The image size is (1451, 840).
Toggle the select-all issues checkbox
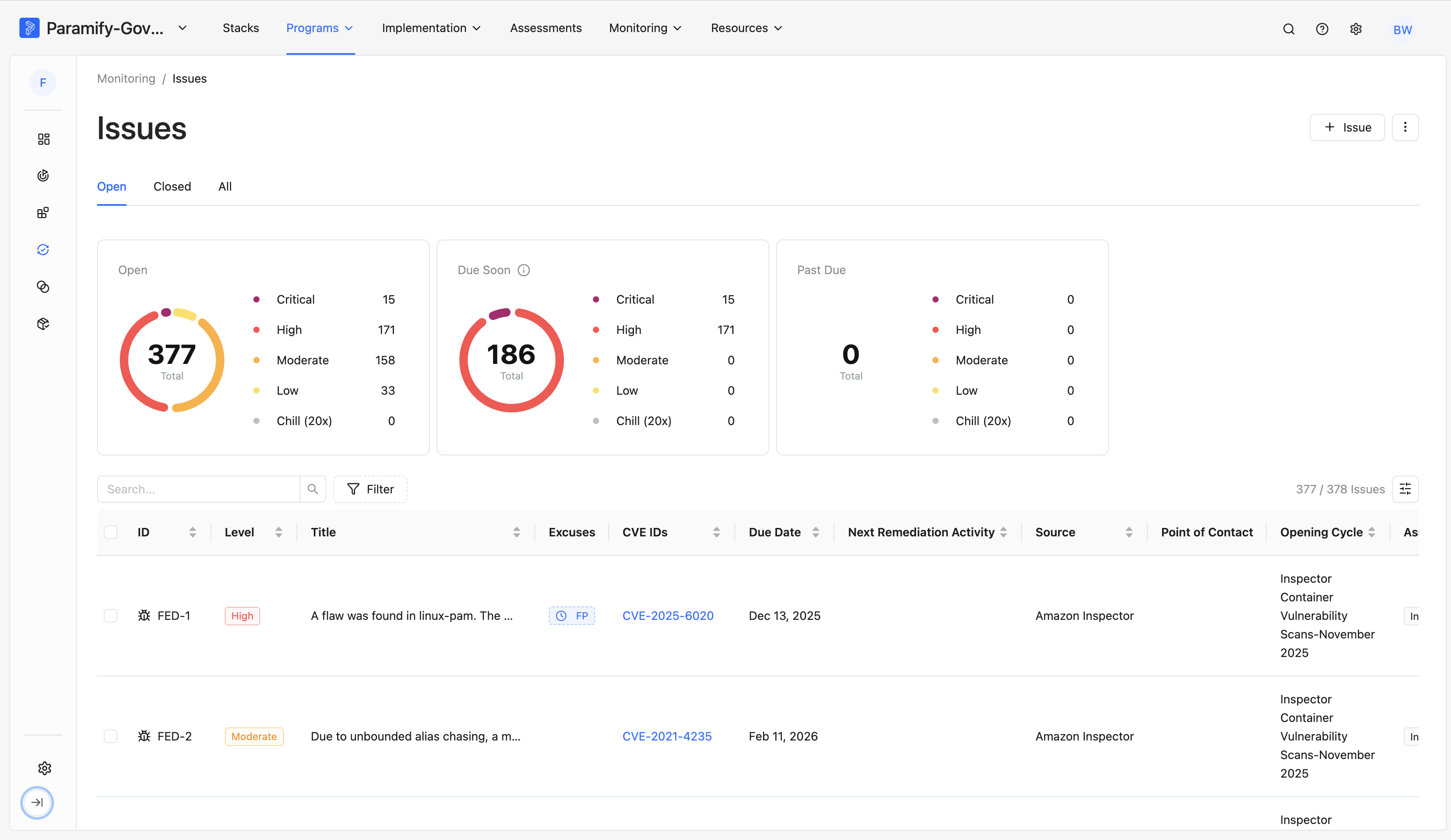(111, 532)
